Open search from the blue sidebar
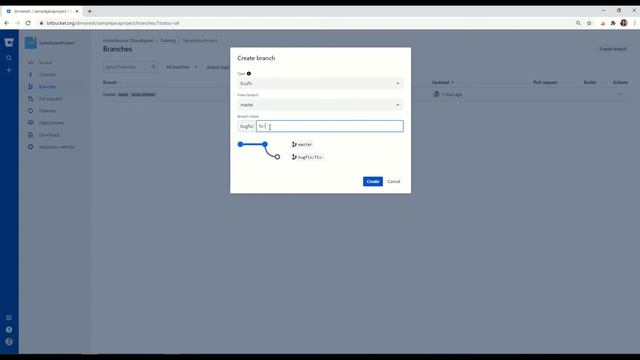The height and width of the screenshot is (360, 640). pyautogui.click(x=9, y=58)
